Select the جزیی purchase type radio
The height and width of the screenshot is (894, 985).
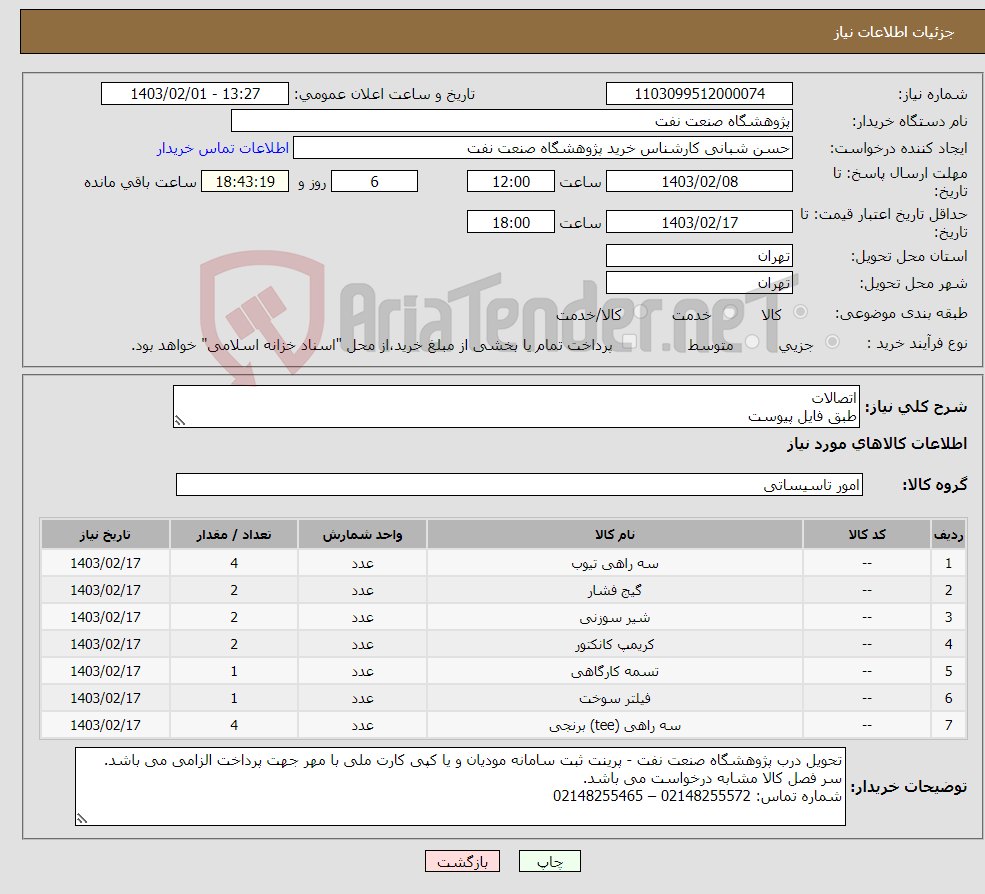832,342
